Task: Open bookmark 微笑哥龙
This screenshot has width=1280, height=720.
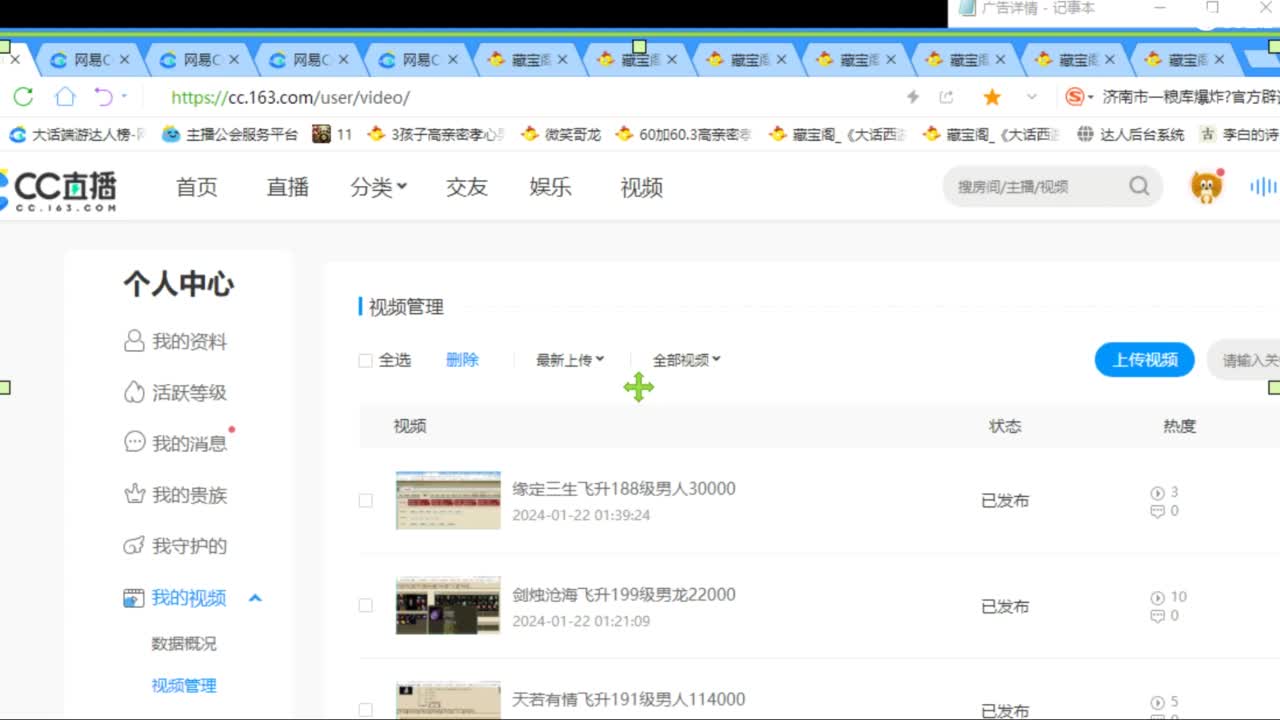Action: pos(561,134)
